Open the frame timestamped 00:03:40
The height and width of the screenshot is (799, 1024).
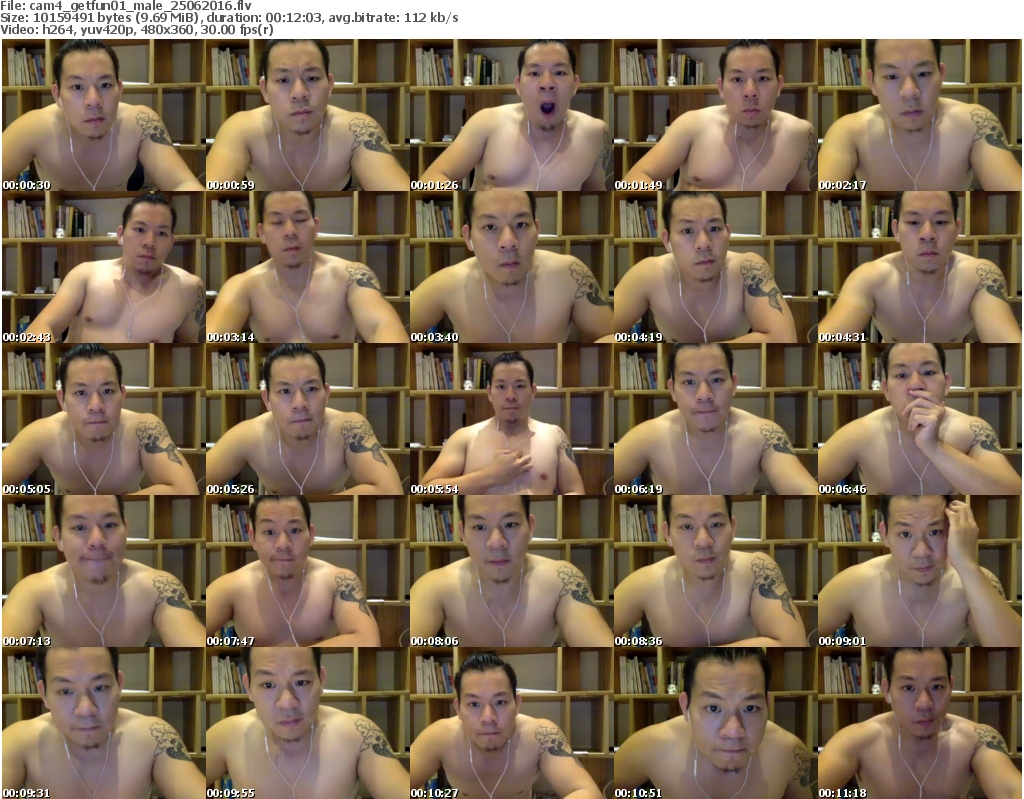pos(511,267)
